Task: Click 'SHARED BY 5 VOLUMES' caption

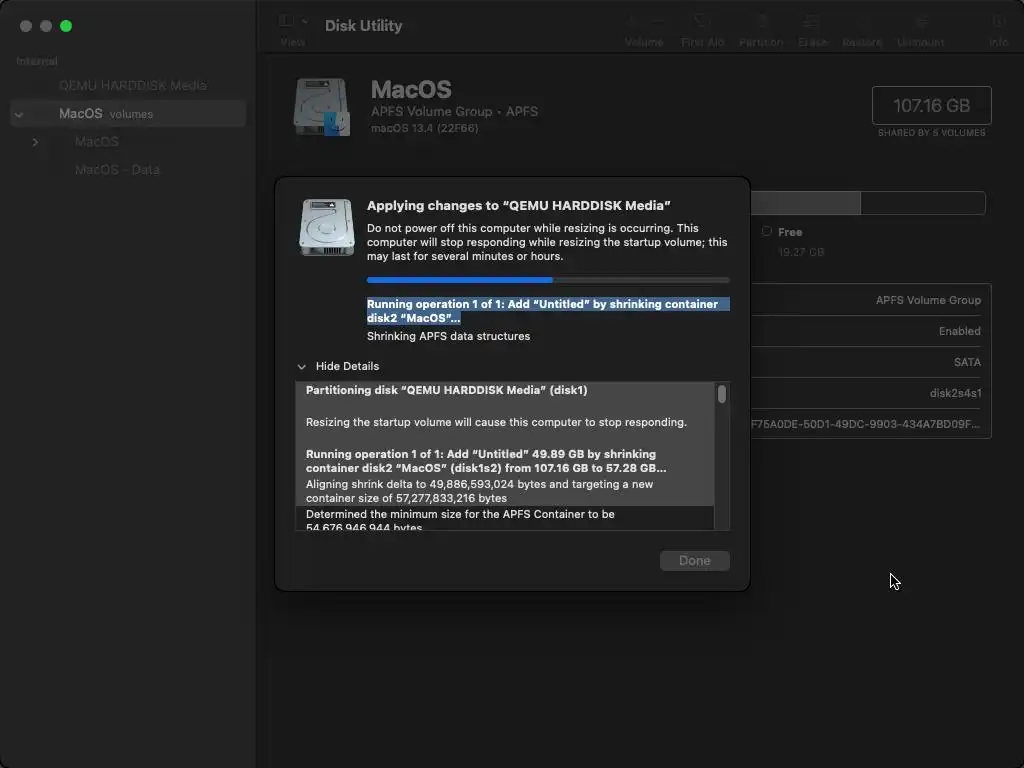Action: pos(931,133)
